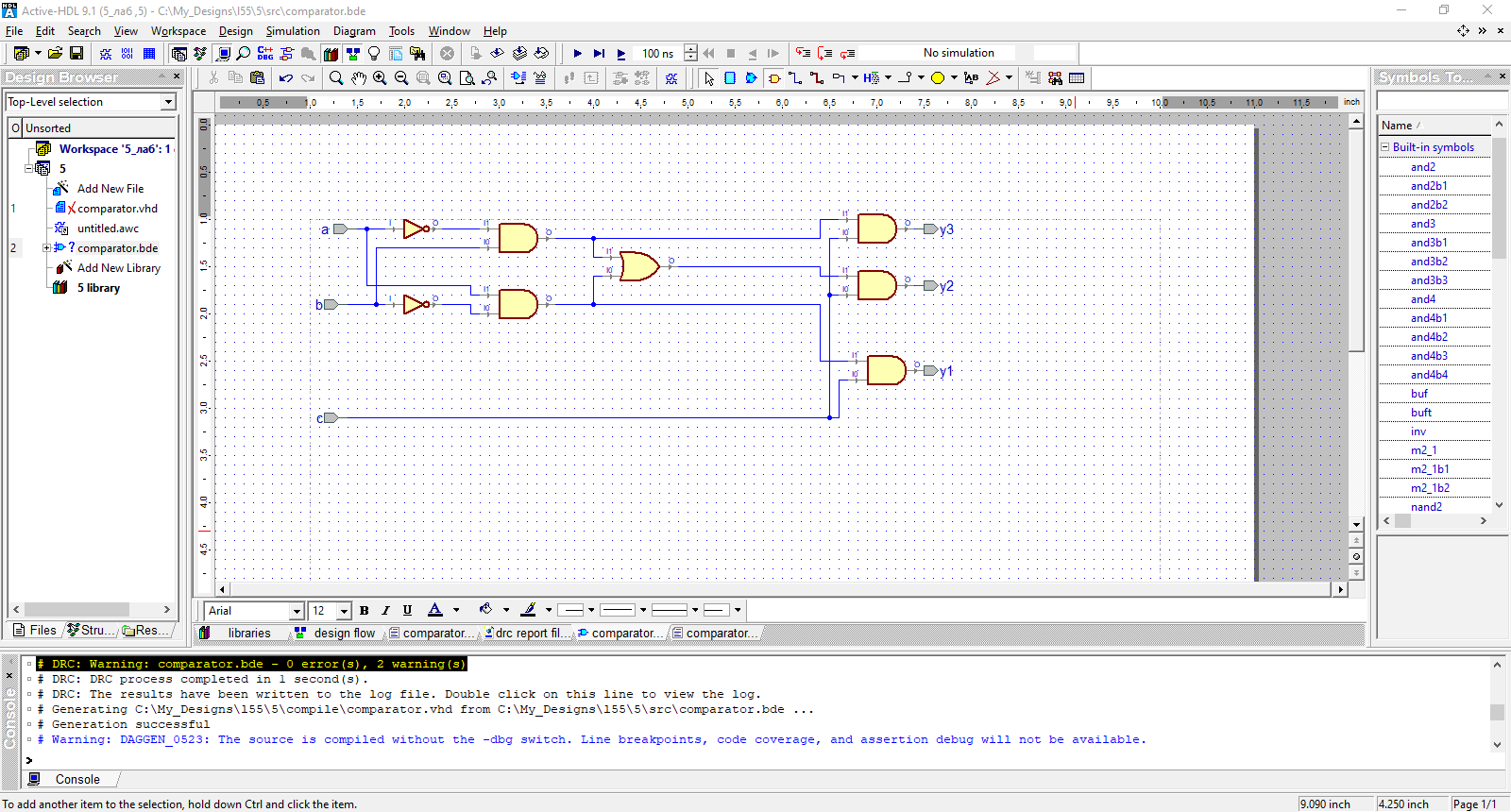Open the Top-Level selection dropdown
The image size is (1511, 812).
pyautogui.click(x=168, y=102)
